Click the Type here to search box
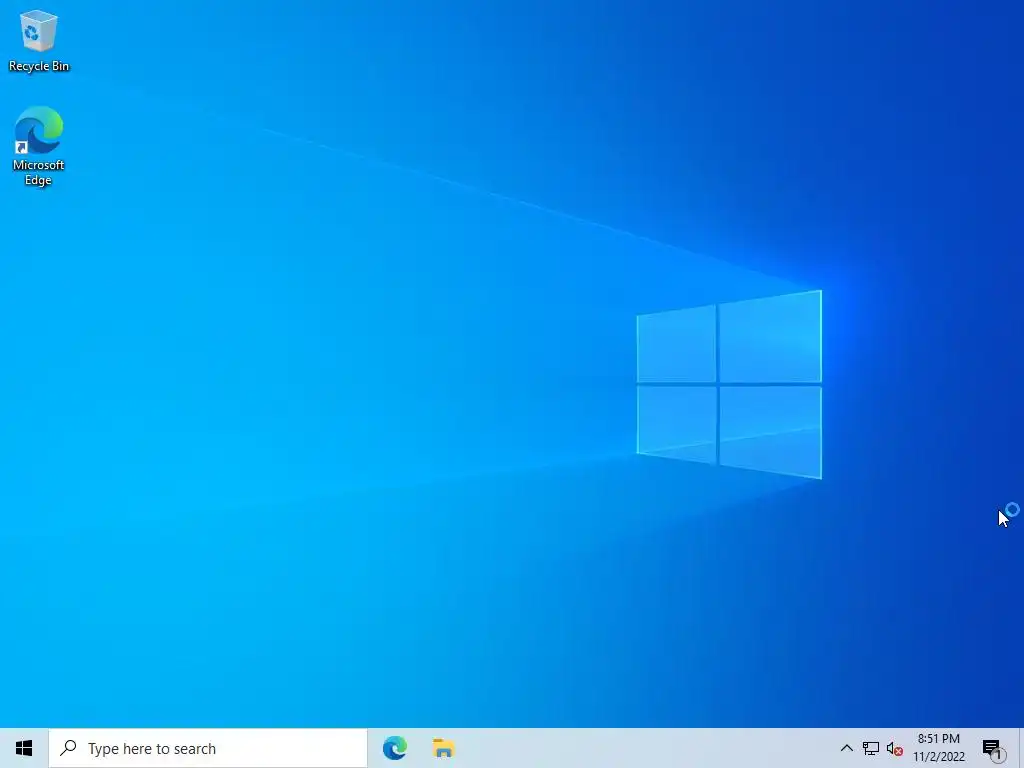This screenshot has width=1024, height=768. (x=208, y=748)
